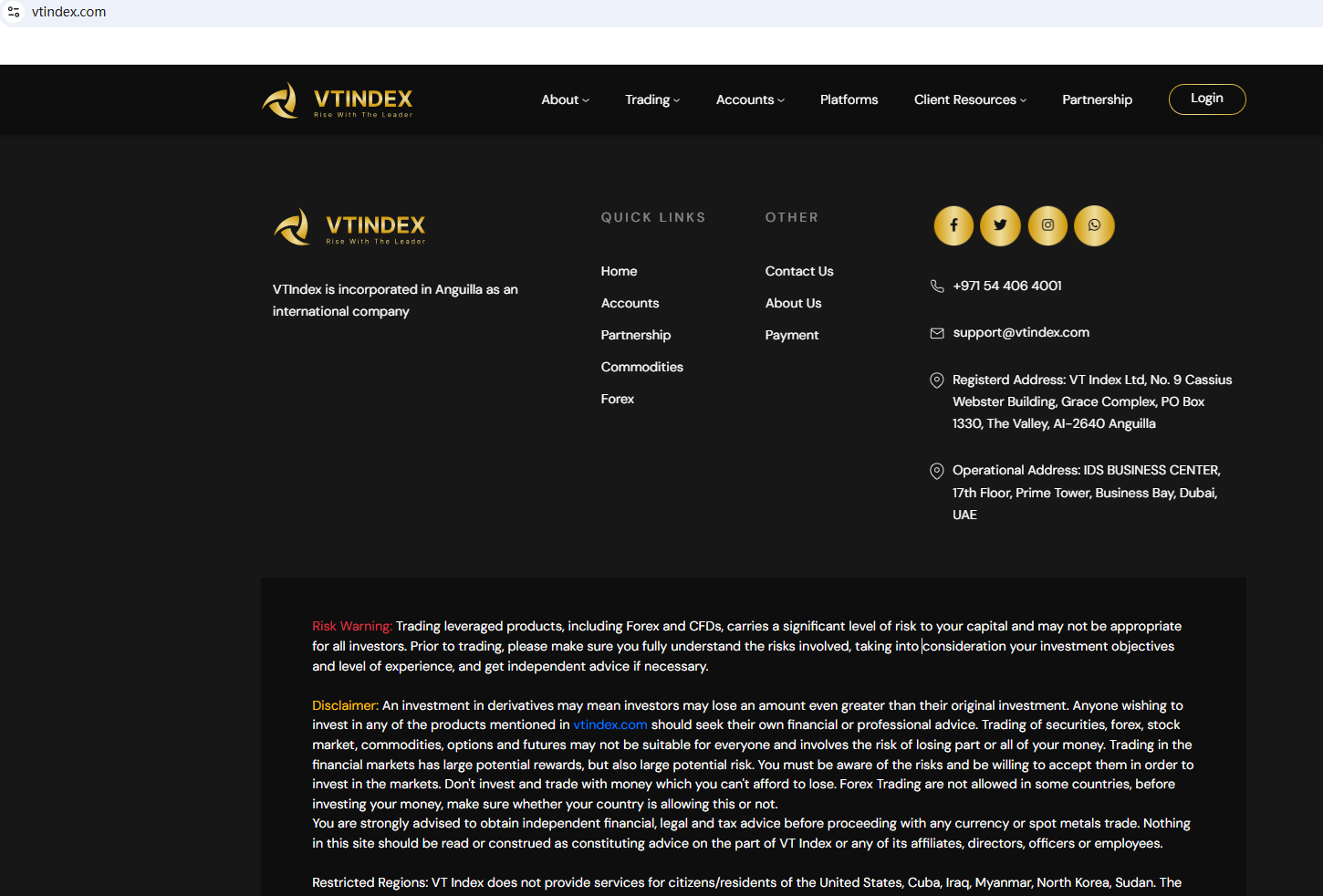Click the envelope icon beside support email
The width and height of the screenshot is (1323, 896).
click(936, 333)
